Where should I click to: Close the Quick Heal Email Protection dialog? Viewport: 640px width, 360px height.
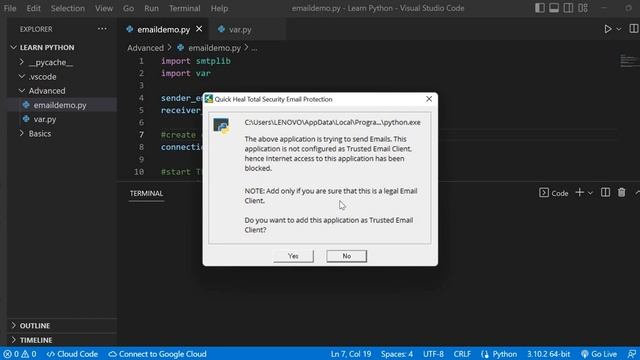[429, 99]
